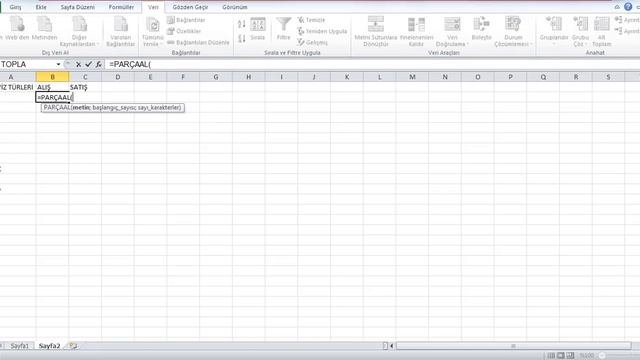
Task: Switch to the Giriş tab
Action: coord(15,7)
